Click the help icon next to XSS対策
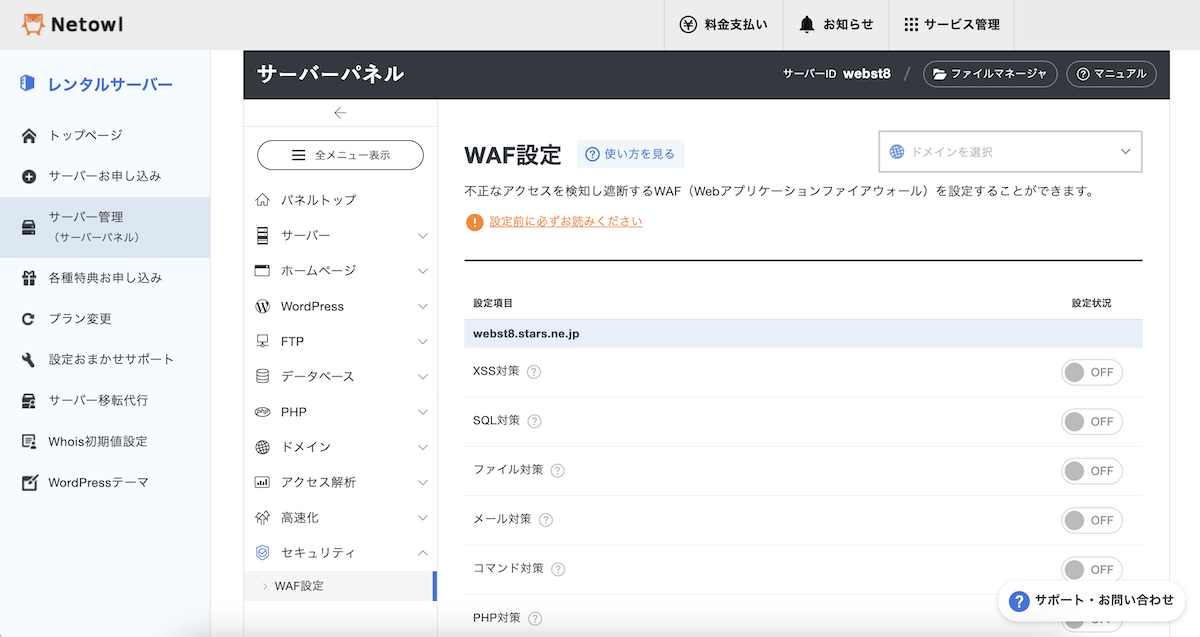This screenshot has height=637, width=1200. (534, 372)
